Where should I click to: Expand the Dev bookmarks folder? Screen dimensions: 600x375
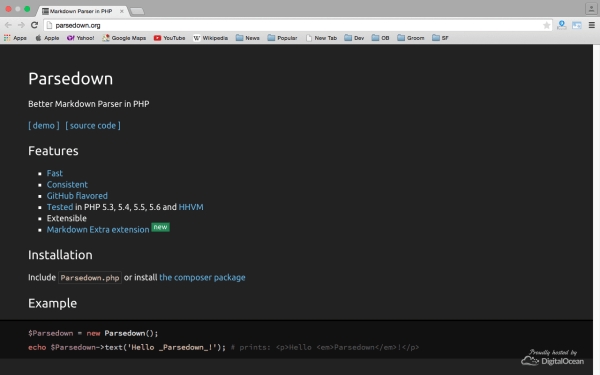[x=354, y=38]
